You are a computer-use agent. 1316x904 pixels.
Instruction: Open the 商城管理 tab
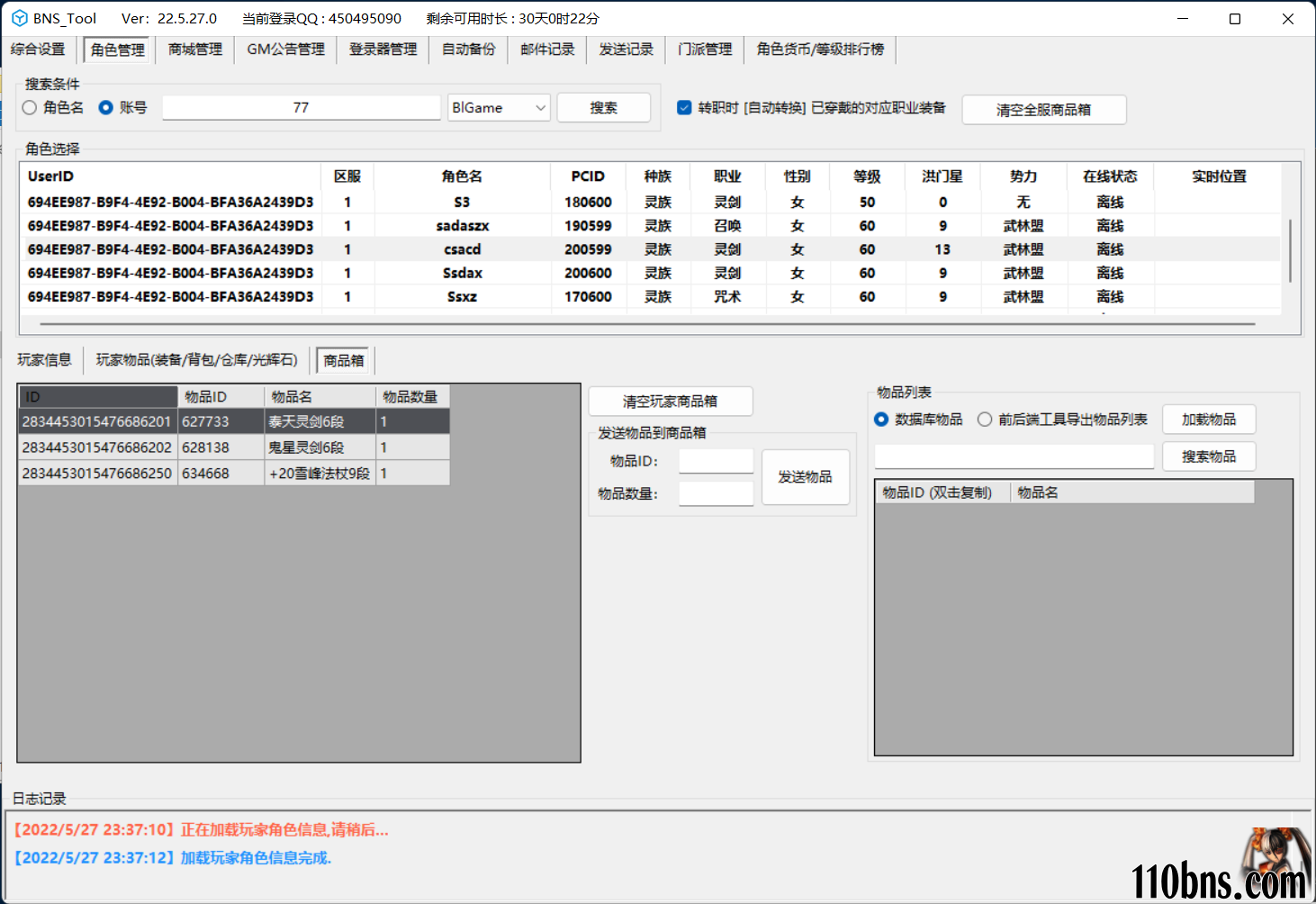pyautogui.click(x=195, y=50)
